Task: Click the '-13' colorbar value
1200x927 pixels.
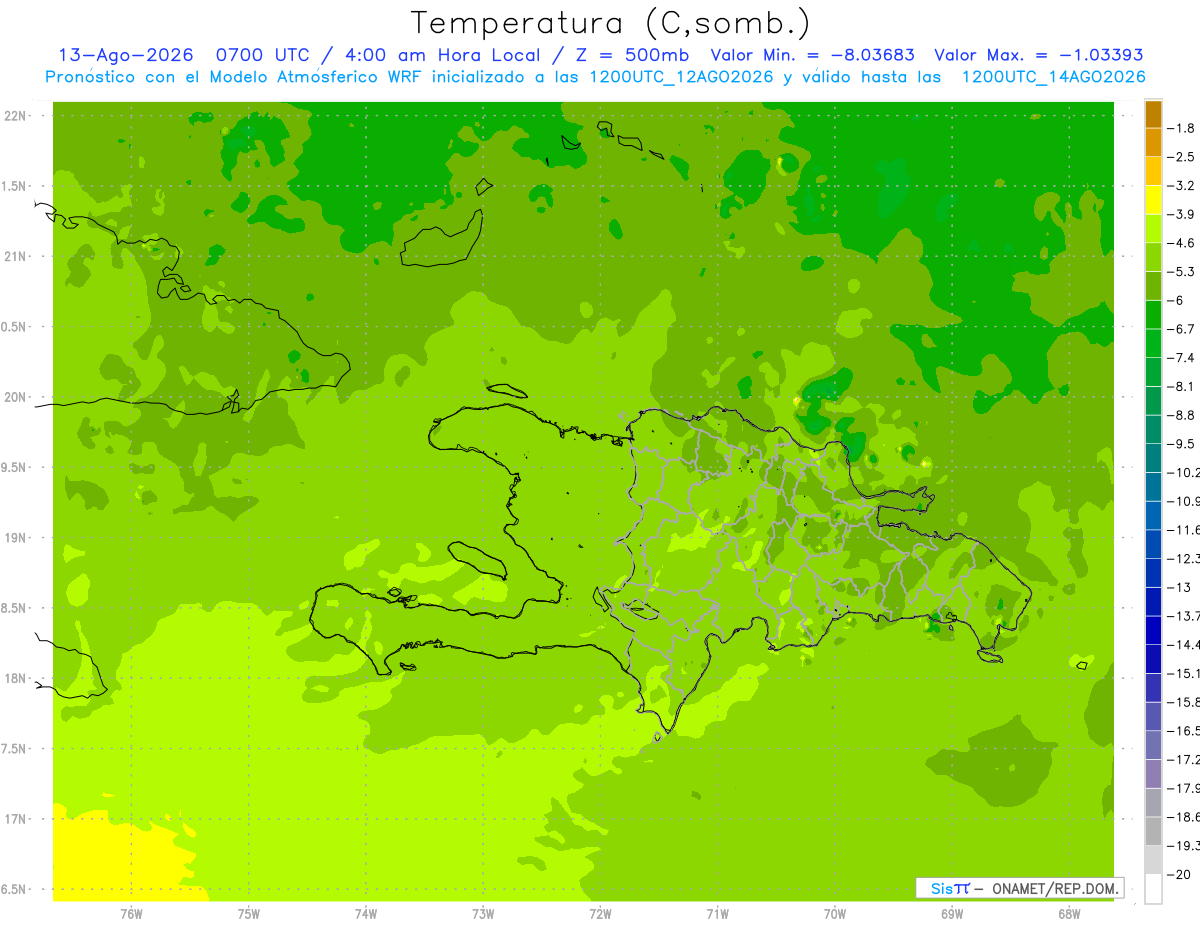Action: (1180, 587)
